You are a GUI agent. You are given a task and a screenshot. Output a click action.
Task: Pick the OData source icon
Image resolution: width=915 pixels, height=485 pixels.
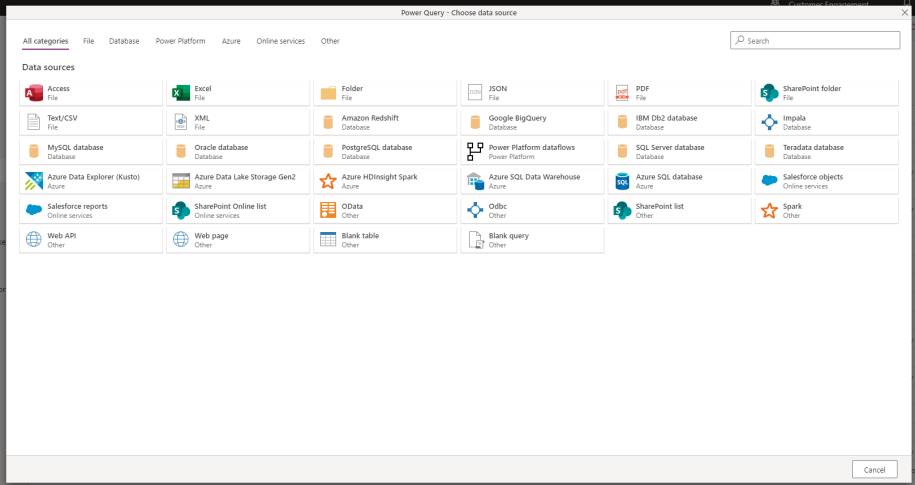(328, 210)
